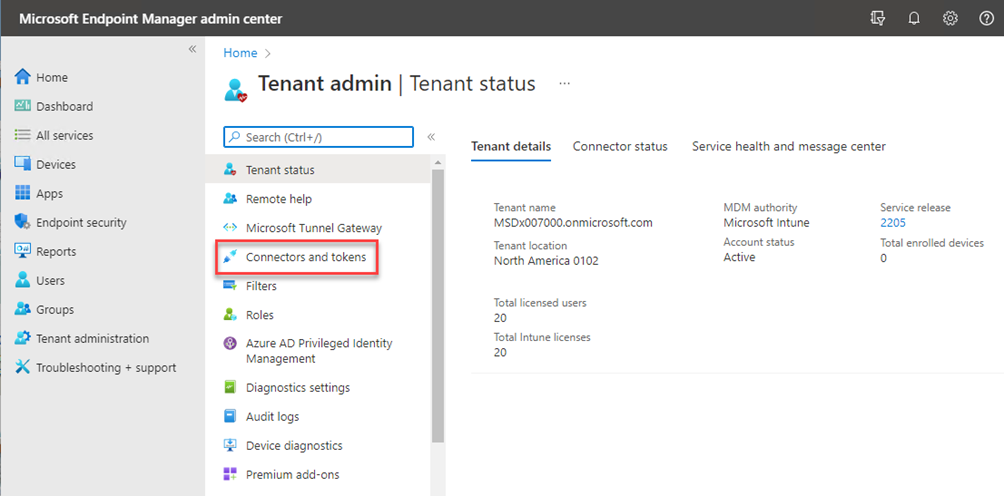This screenshot has width=1004, height=496.
Task: Open the notifications bell icon
Action: coord(914,19)
